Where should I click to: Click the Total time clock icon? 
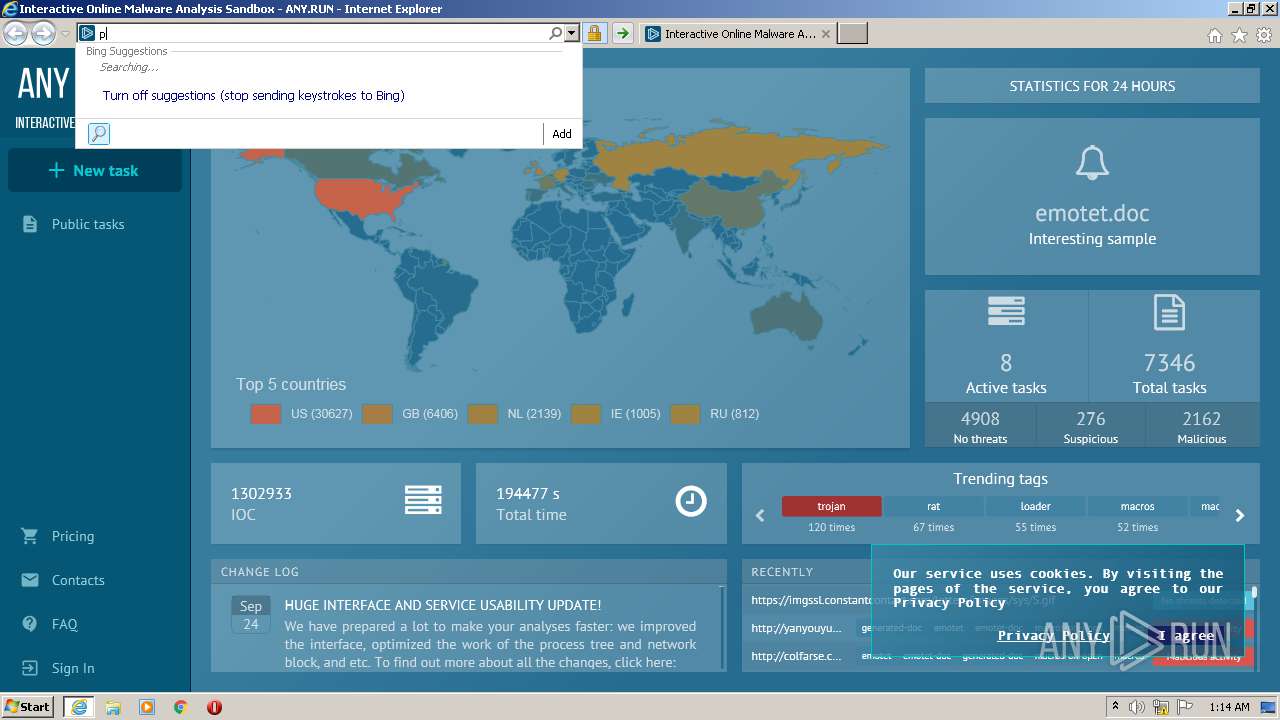pos(691,501)
